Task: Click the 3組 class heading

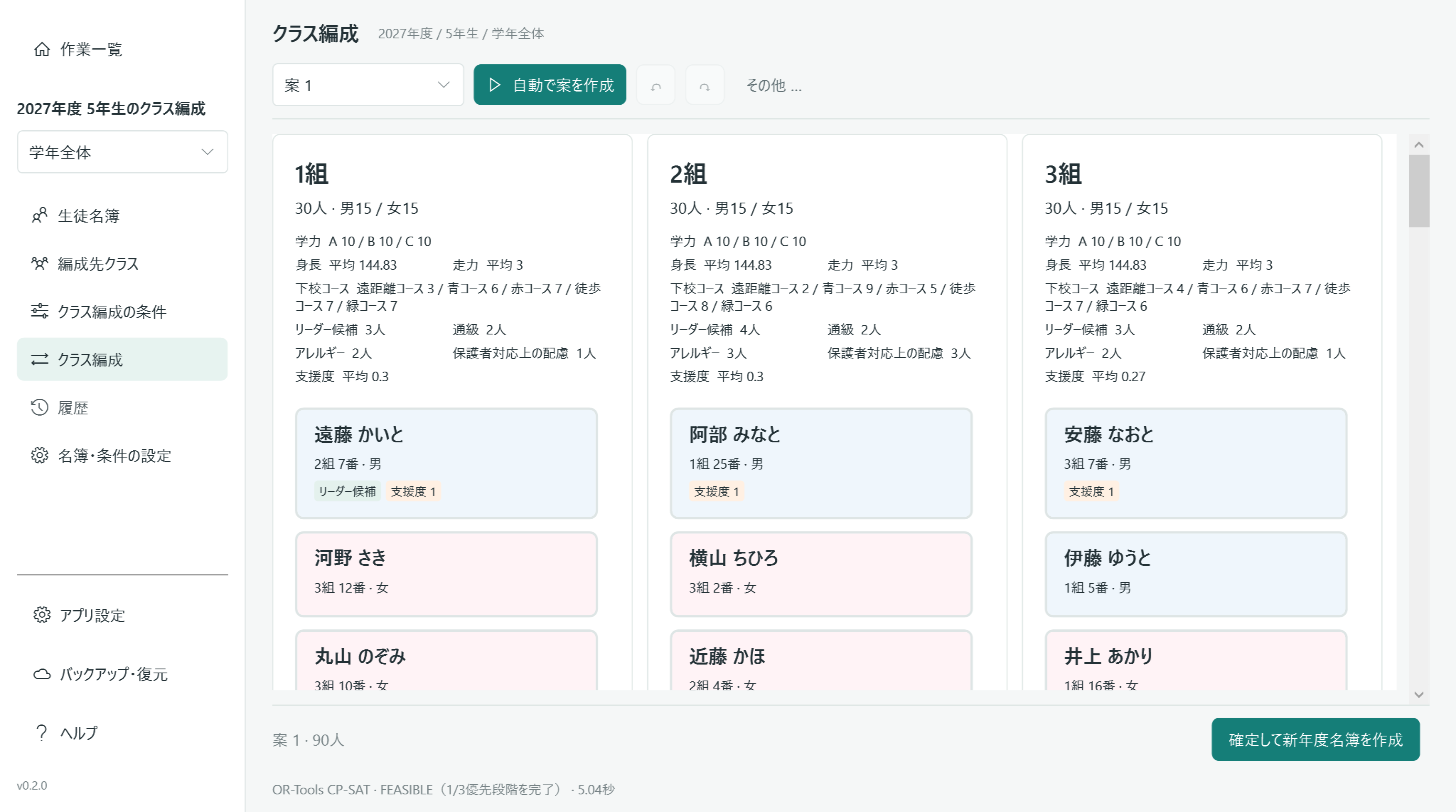Action: pos(1063,174)
